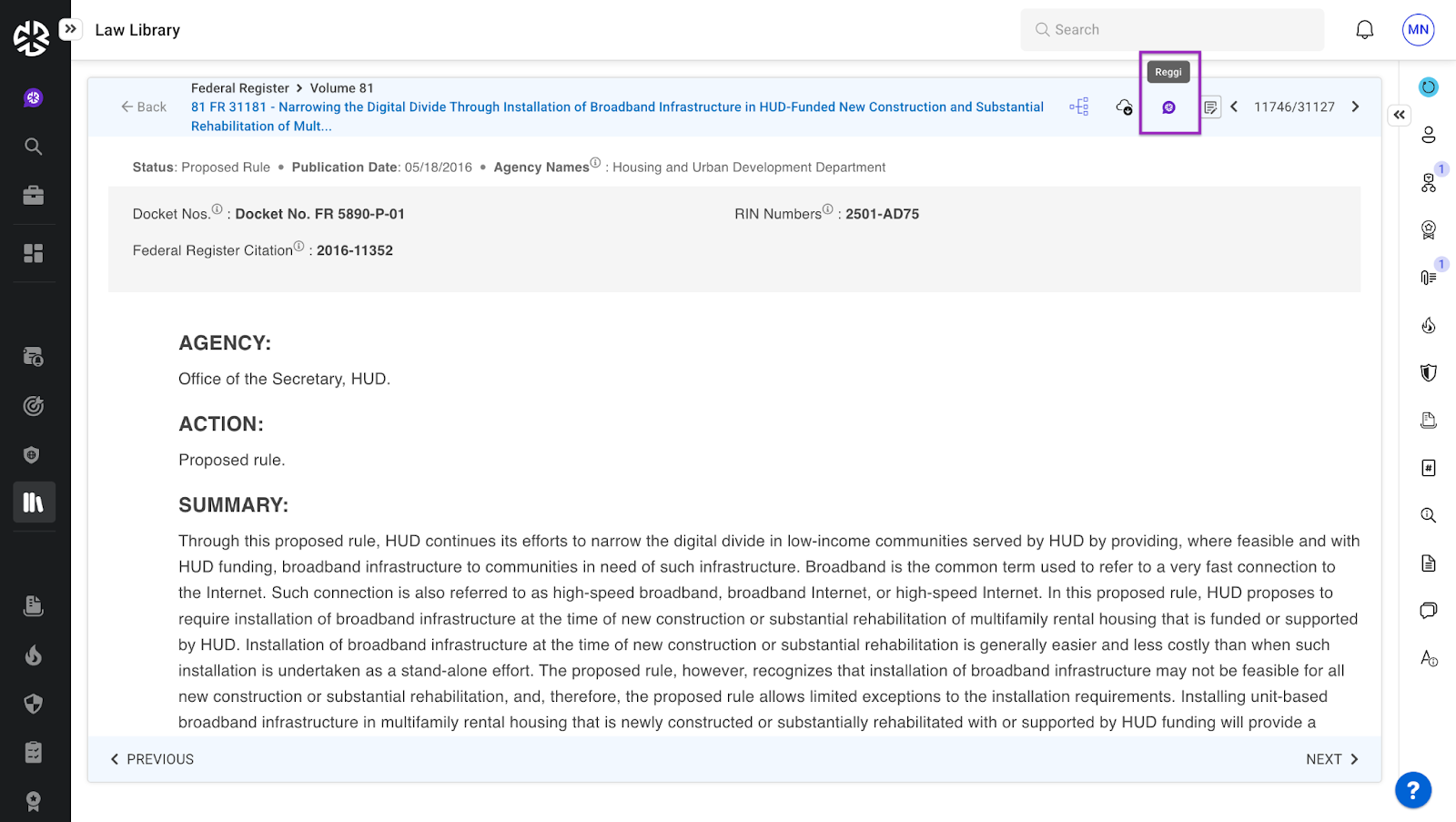
Task: Open the dashboard grid icon in sidebar
Action: 34,253
